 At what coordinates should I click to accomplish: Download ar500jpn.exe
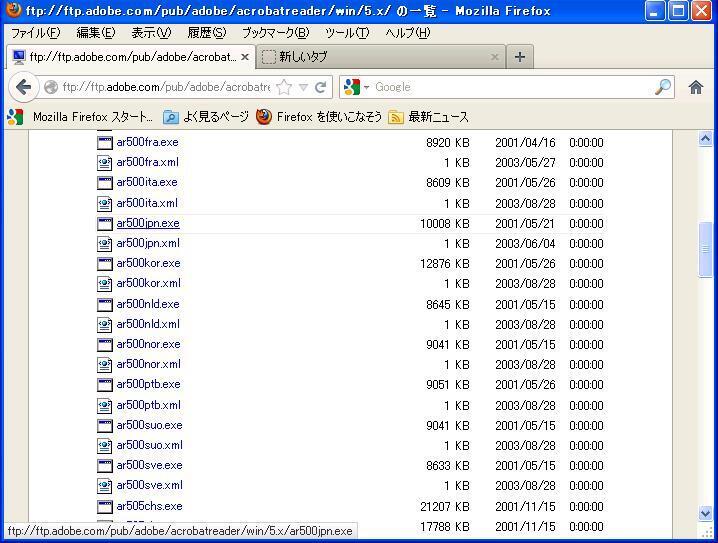[x=148, y=223]
